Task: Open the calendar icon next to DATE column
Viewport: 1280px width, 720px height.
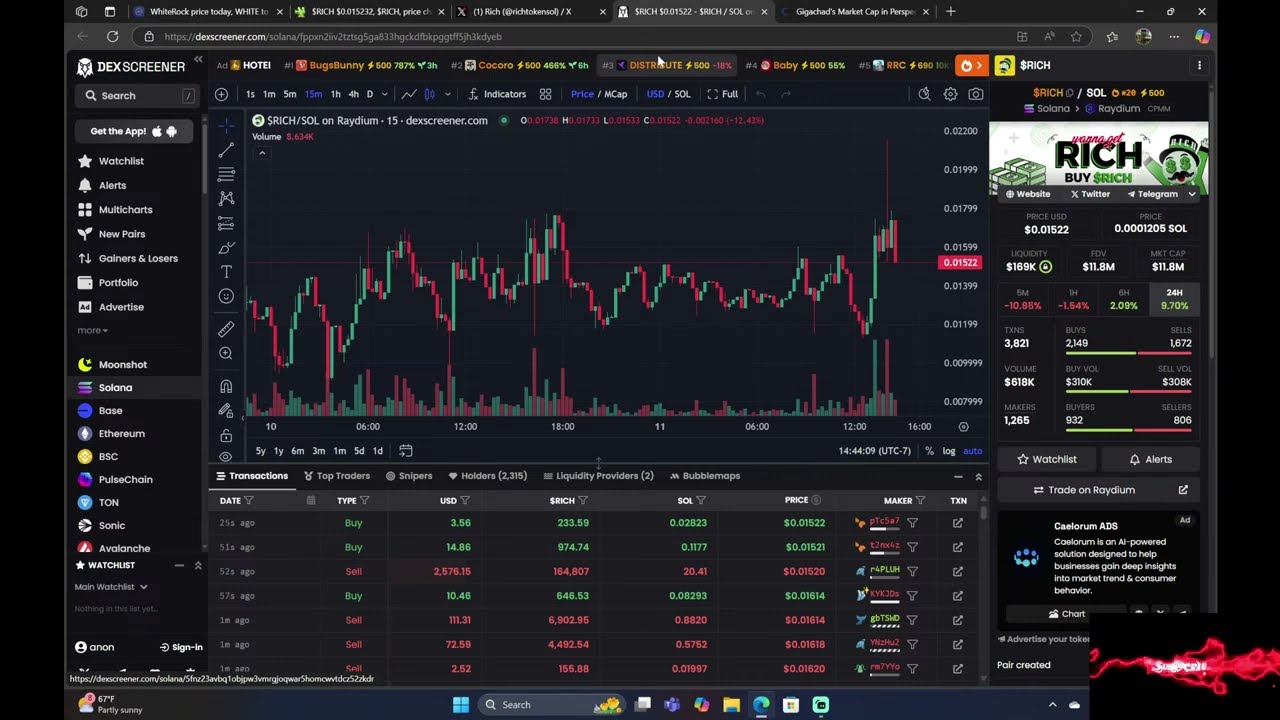Action: click(x=311, y=500)
